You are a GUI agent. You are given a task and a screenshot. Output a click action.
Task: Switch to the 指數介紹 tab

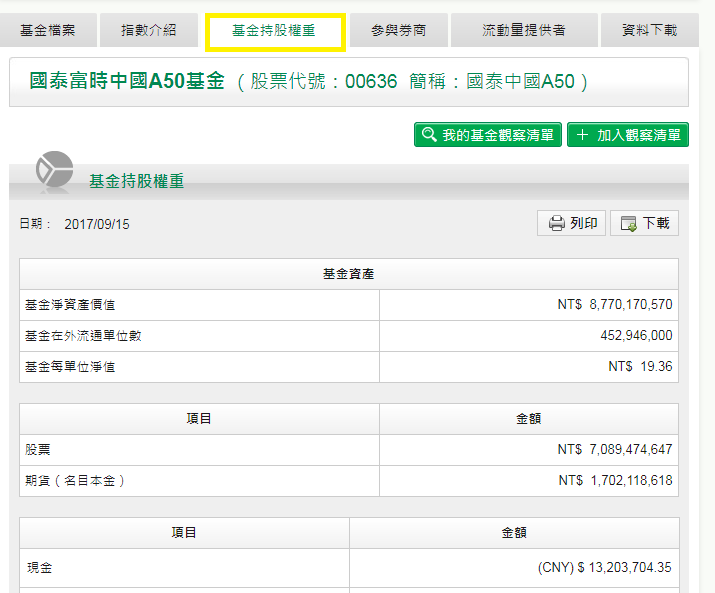[149, 30]
